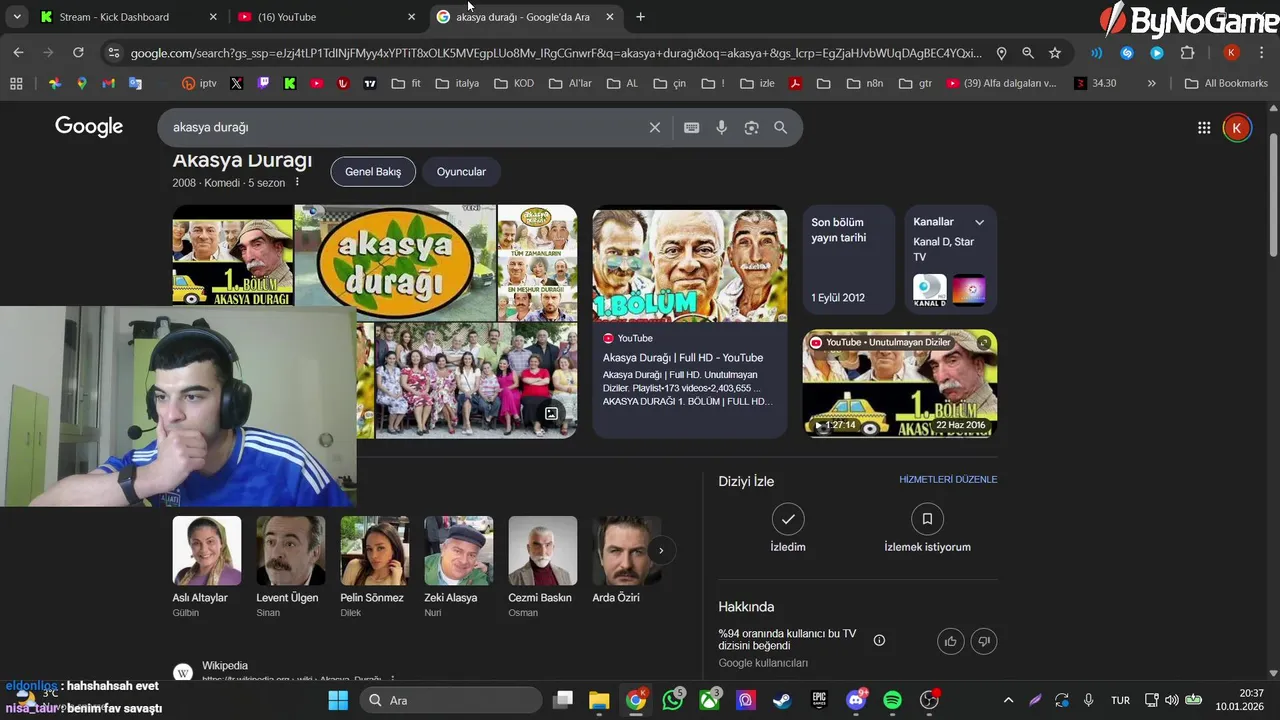Open the Cezmi Baskın cast photo
The image size is (1280, 720).
coord(543,550)
